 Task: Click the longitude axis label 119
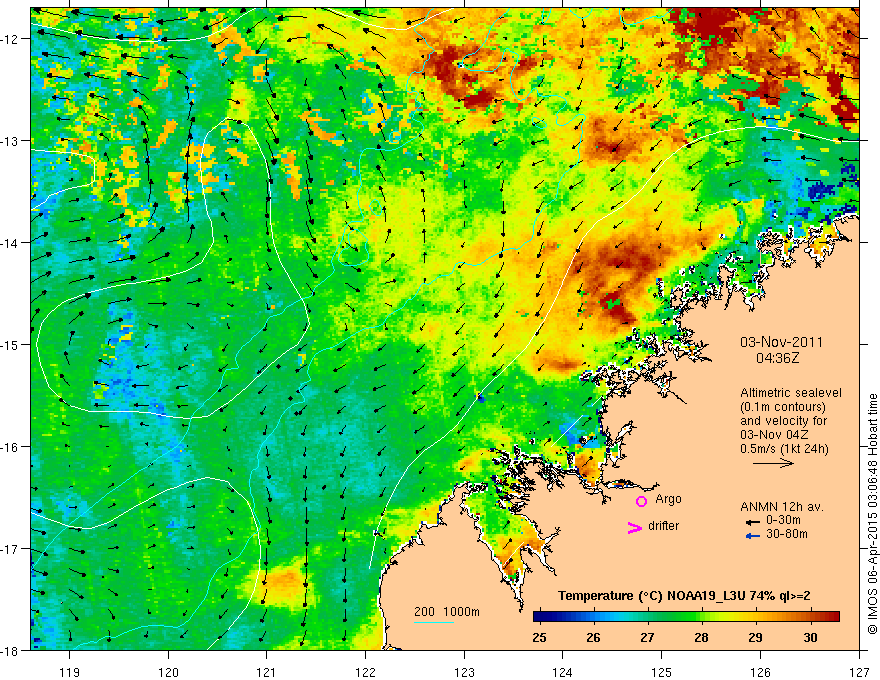point(70,672)
